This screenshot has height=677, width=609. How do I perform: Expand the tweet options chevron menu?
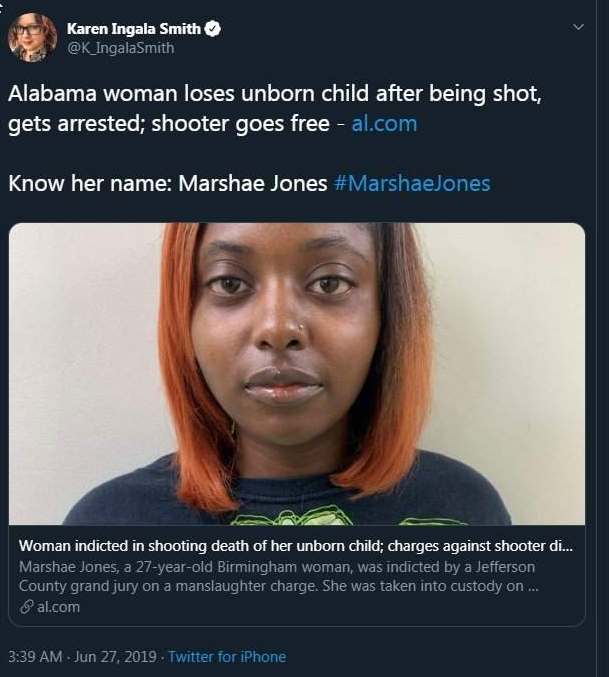tap(577, 27)
